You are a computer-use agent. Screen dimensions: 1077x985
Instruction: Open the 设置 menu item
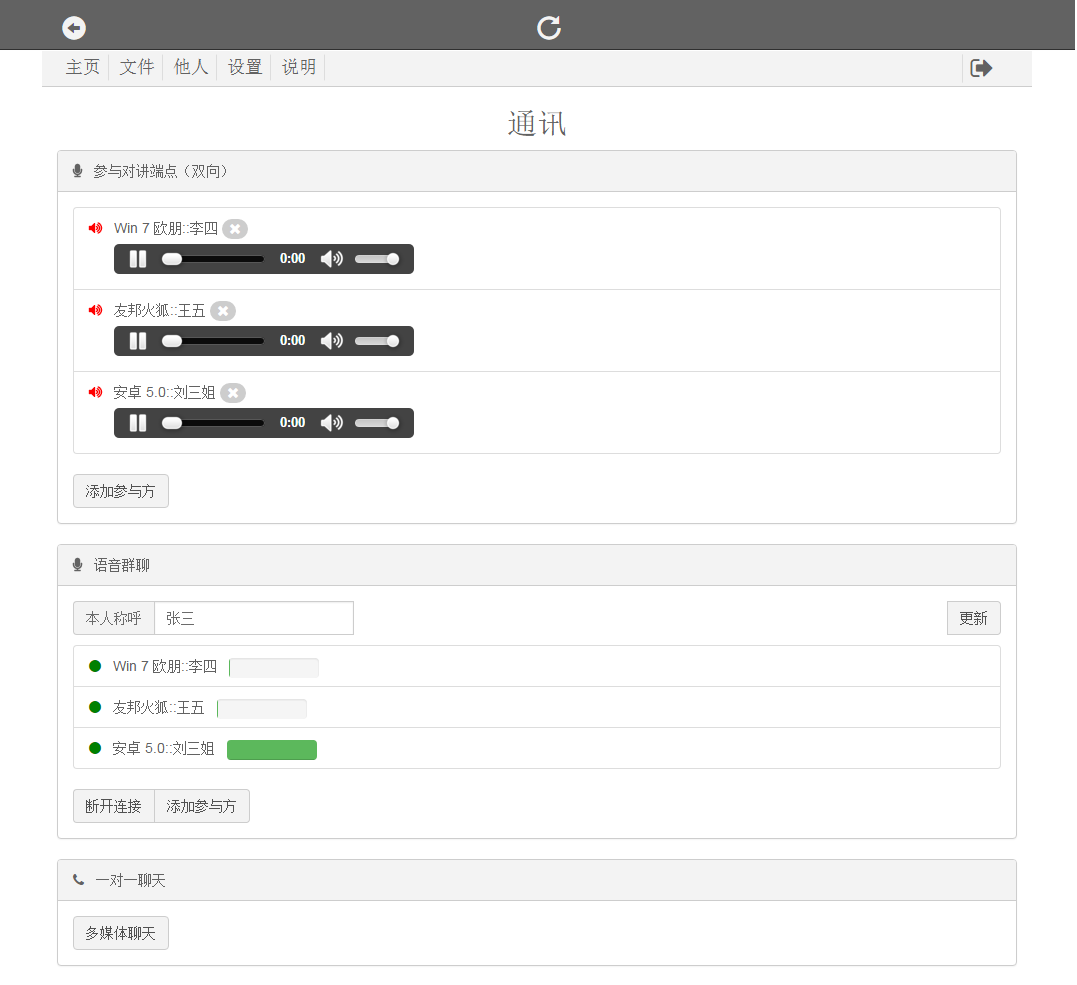(245, 67)
